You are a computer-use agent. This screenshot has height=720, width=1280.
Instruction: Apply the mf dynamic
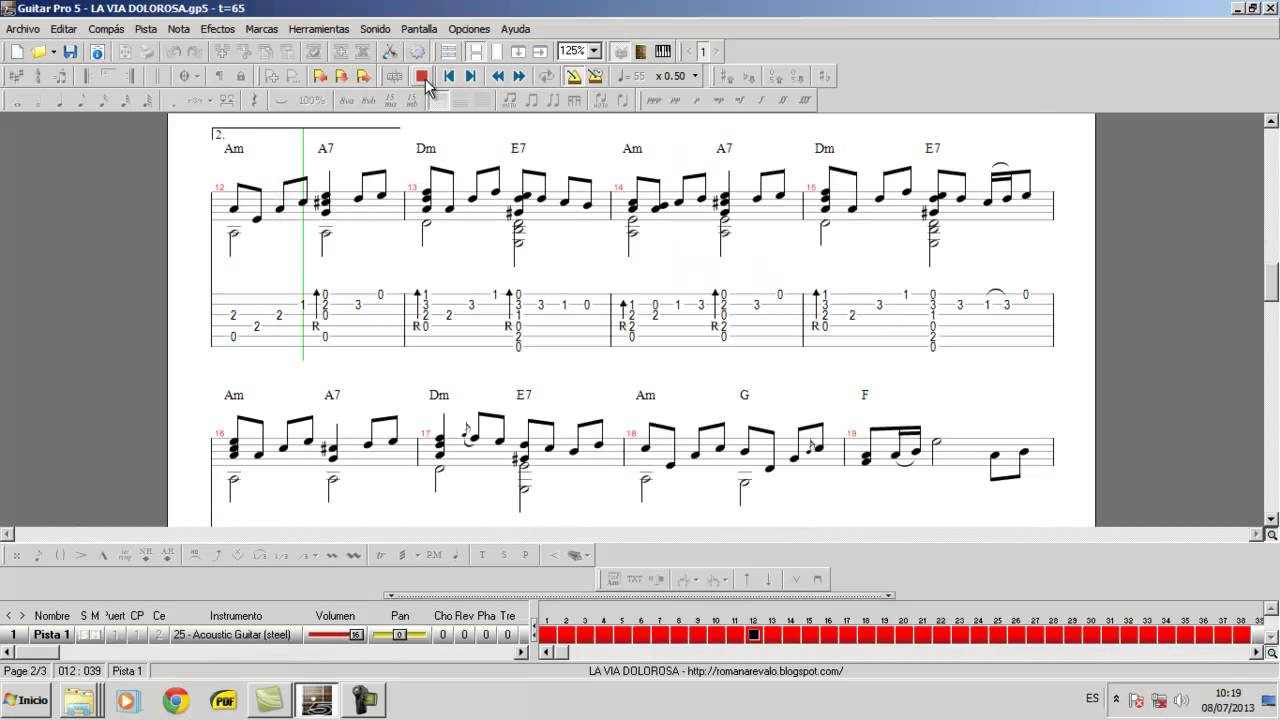739,100
